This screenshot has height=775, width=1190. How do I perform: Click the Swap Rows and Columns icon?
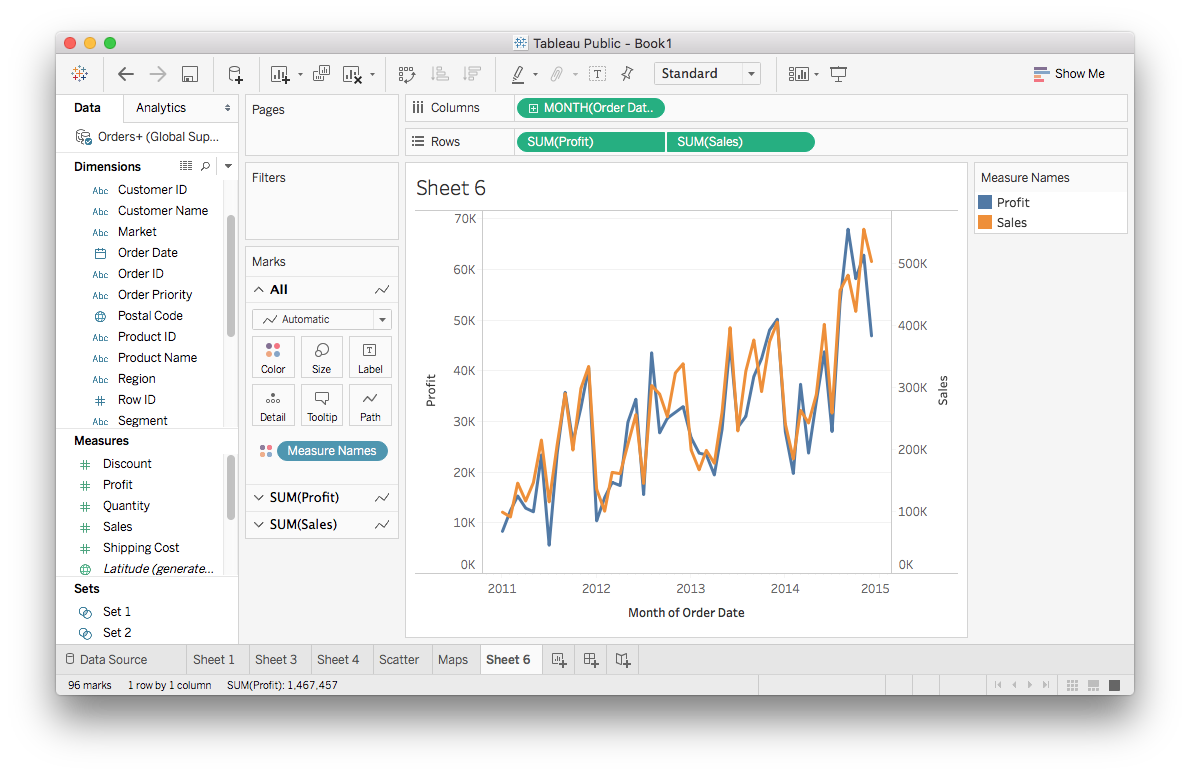click(407, 74)
